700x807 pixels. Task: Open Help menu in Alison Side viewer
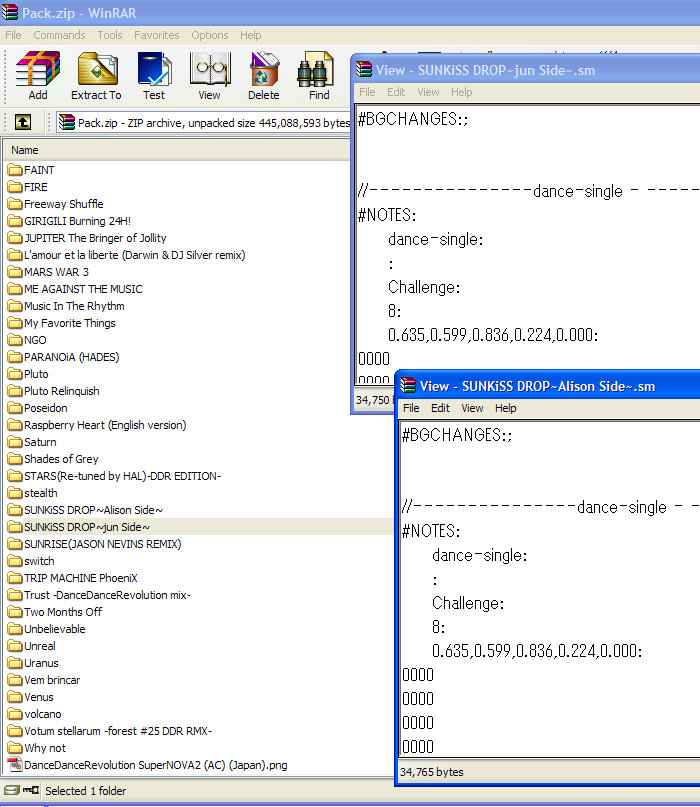pyautogui.click(x=505, y=408)
